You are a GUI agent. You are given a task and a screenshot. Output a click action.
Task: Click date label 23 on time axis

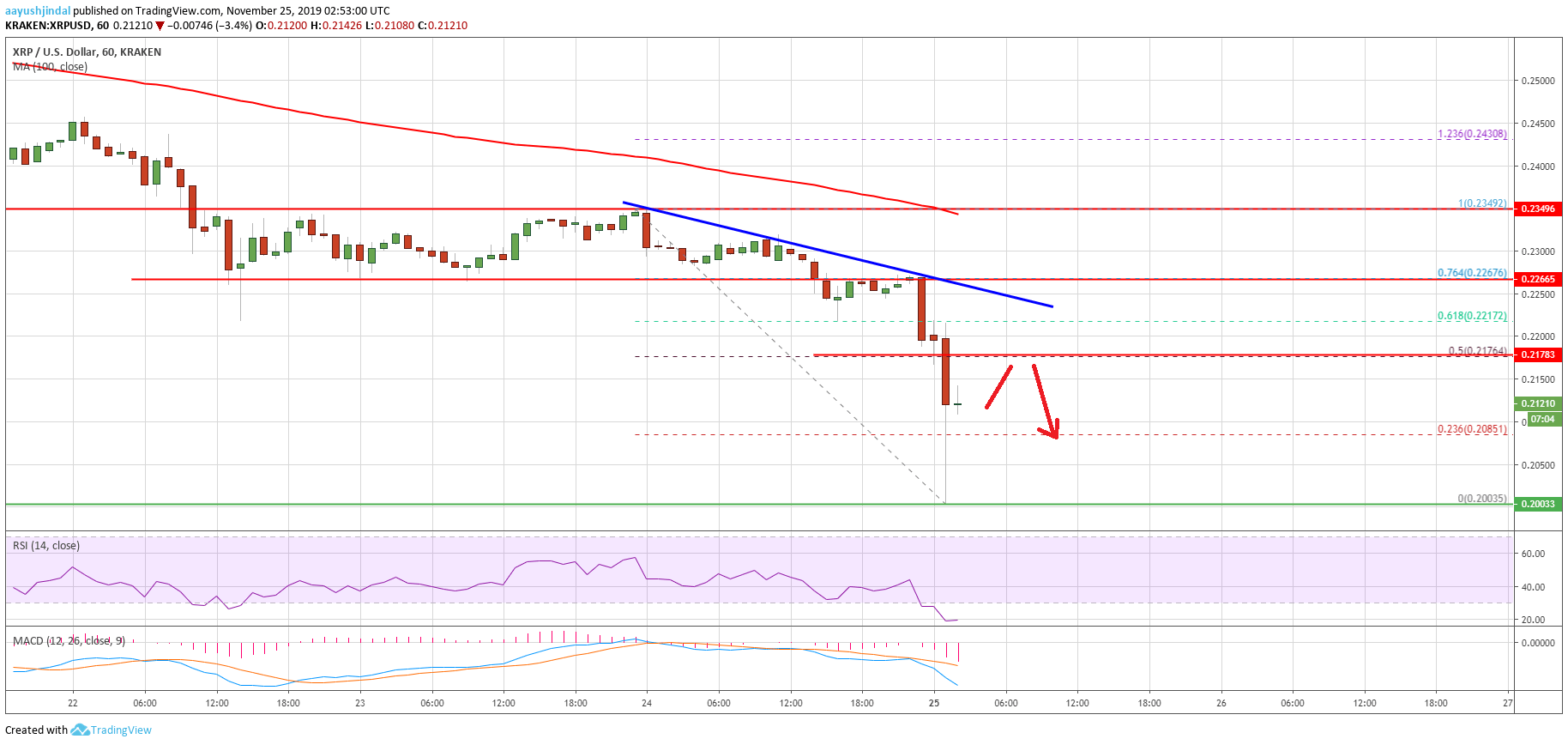[x=360, y=703]
